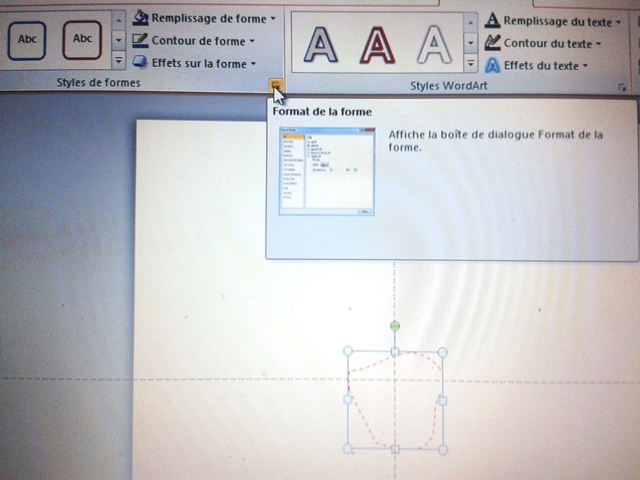
Task: Expand the shape styles gallery
Action: coord(118,62)
